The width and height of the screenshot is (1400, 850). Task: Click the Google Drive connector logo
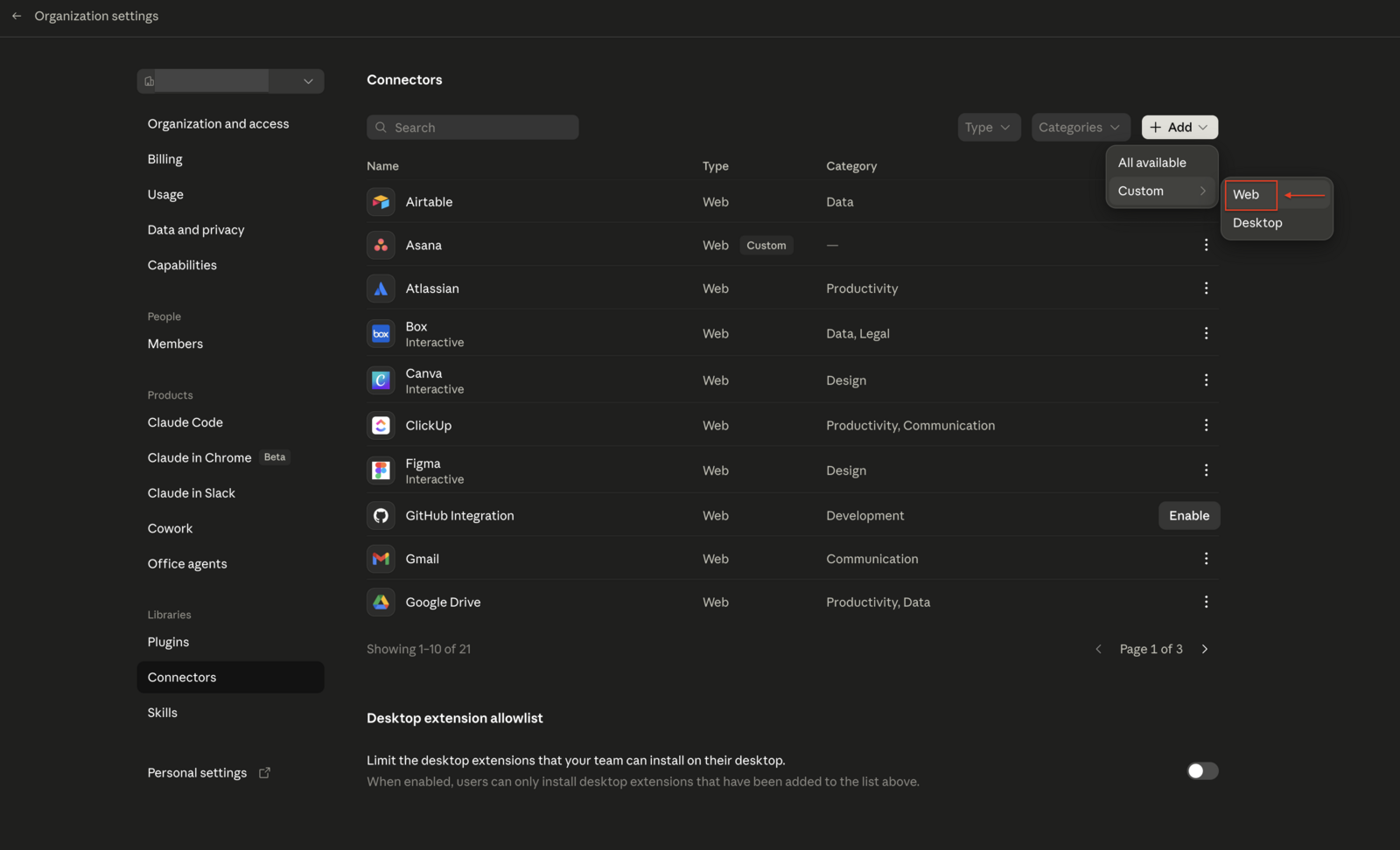[x=381, y=603]
